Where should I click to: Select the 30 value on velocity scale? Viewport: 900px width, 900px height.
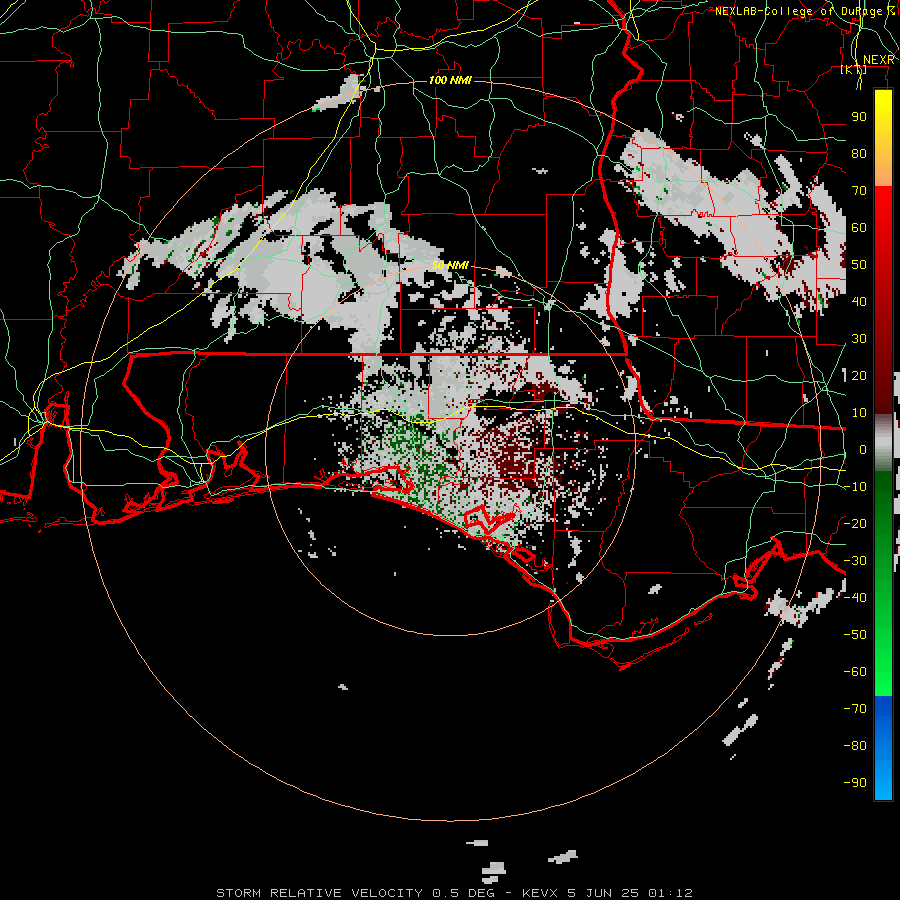(859, 339)
